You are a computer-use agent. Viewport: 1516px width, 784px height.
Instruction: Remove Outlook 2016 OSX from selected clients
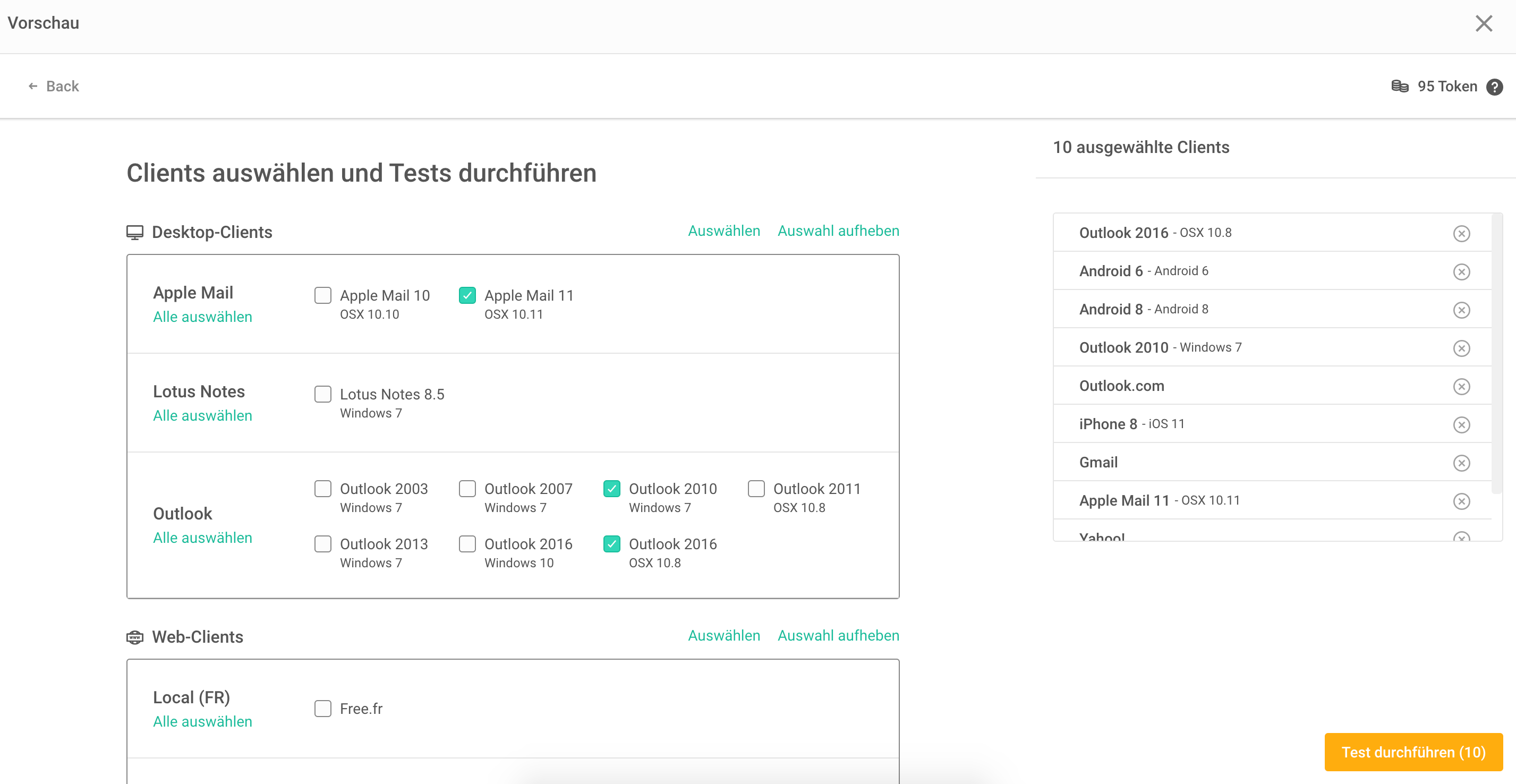tap(1461, 234)
